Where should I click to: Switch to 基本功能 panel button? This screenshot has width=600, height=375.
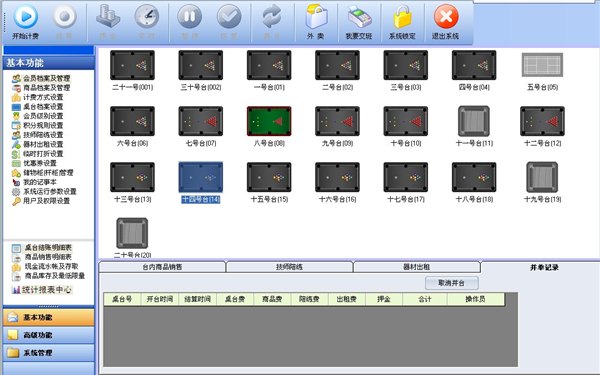tap(49, 317)
